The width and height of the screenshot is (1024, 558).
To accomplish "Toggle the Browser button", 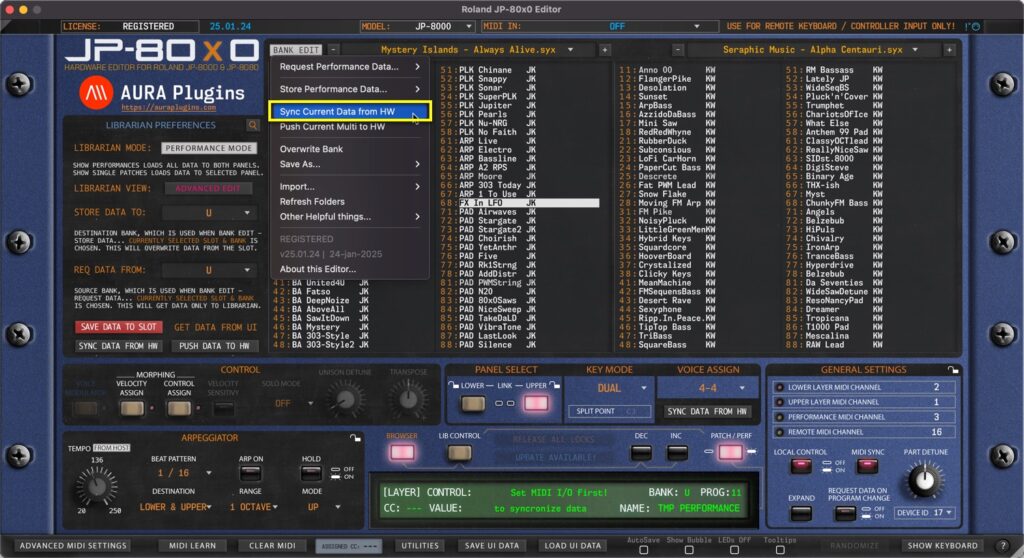I will pyautogui.click(x=402, y=452).
